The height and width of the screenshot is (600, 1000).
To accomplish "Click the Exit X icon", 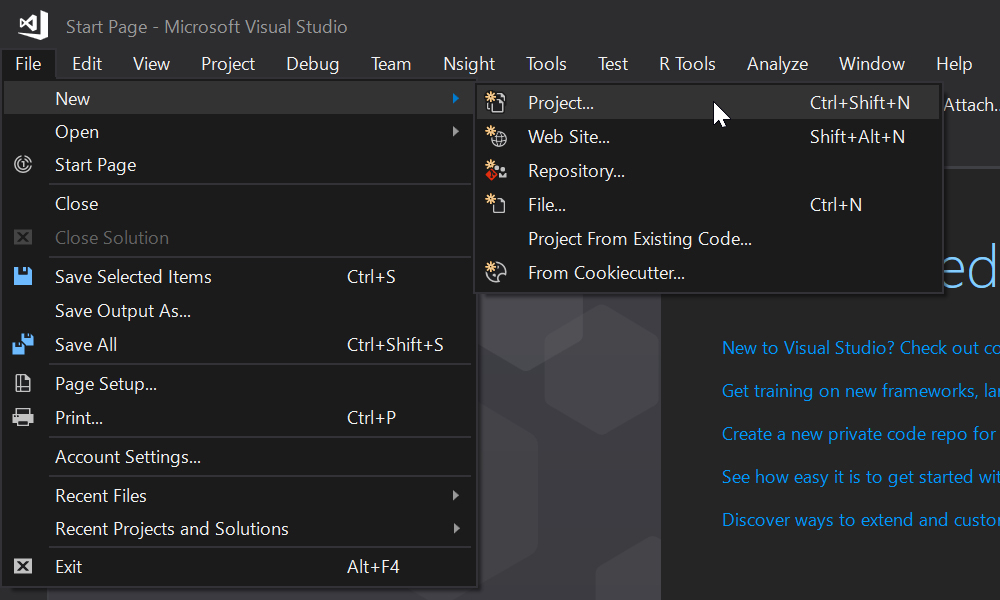I will point(23,566).
